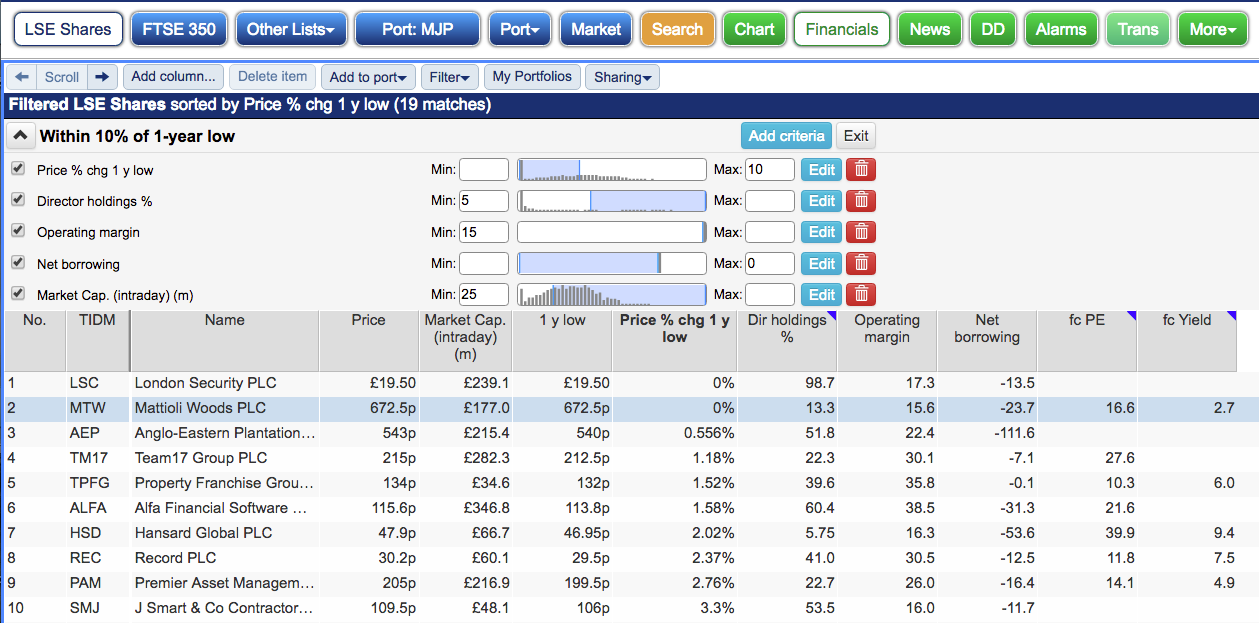This screenshot has height=623, width=1259.
Task: Select the Mattioli Woods PLC row
Action: (x=621, y=408)
